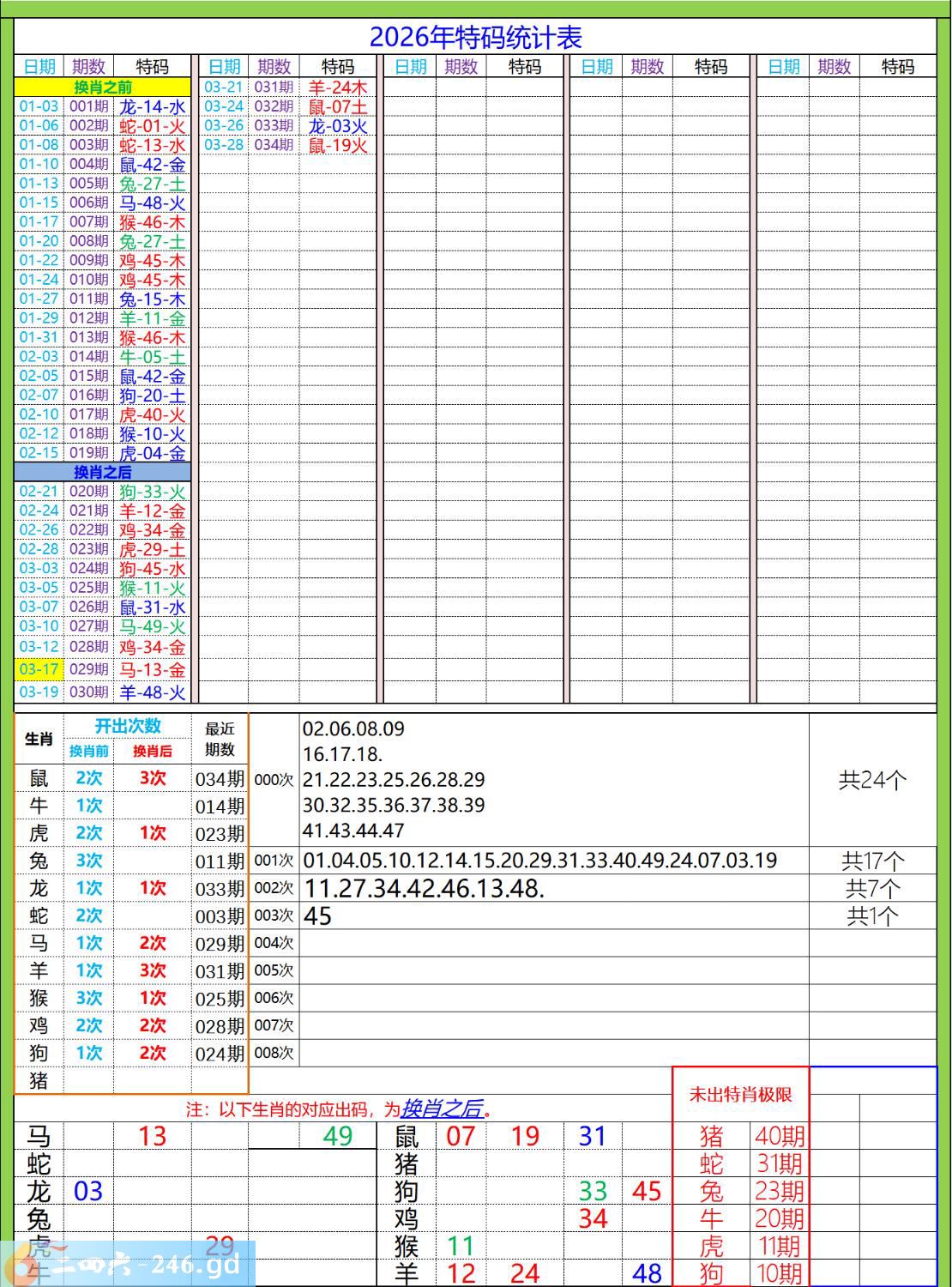Click the 开出次数 column header
952x1287 pixels.
coord(127,726)
